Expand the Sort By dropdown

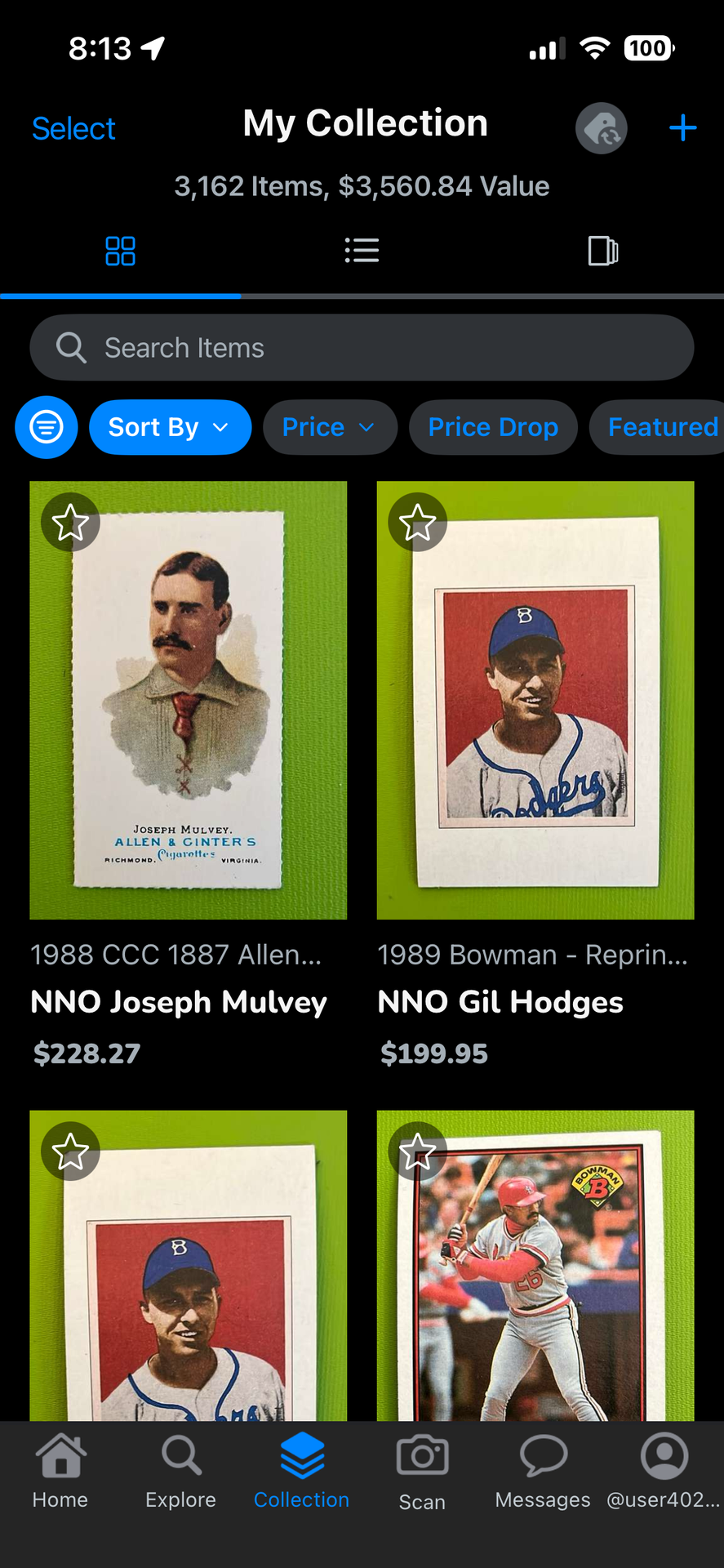click(170, 427)
